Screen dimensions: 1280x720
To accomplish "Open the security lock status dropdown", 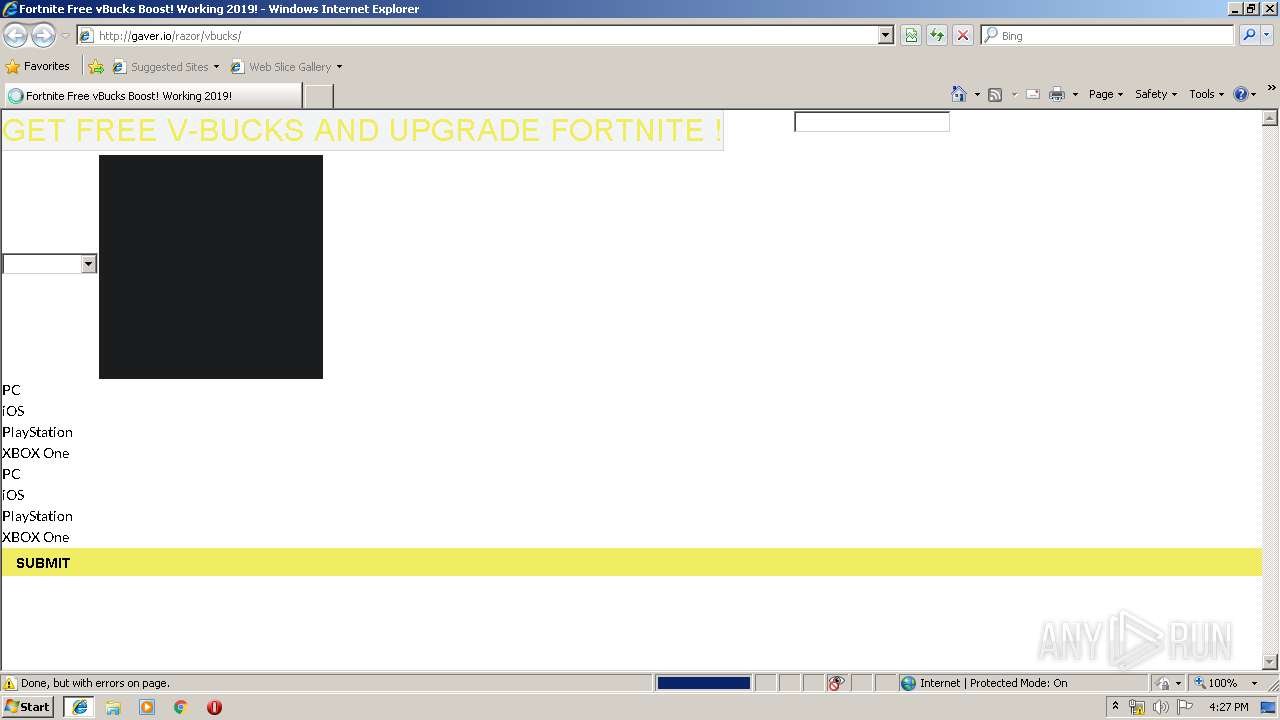I will coord(1168,683).
